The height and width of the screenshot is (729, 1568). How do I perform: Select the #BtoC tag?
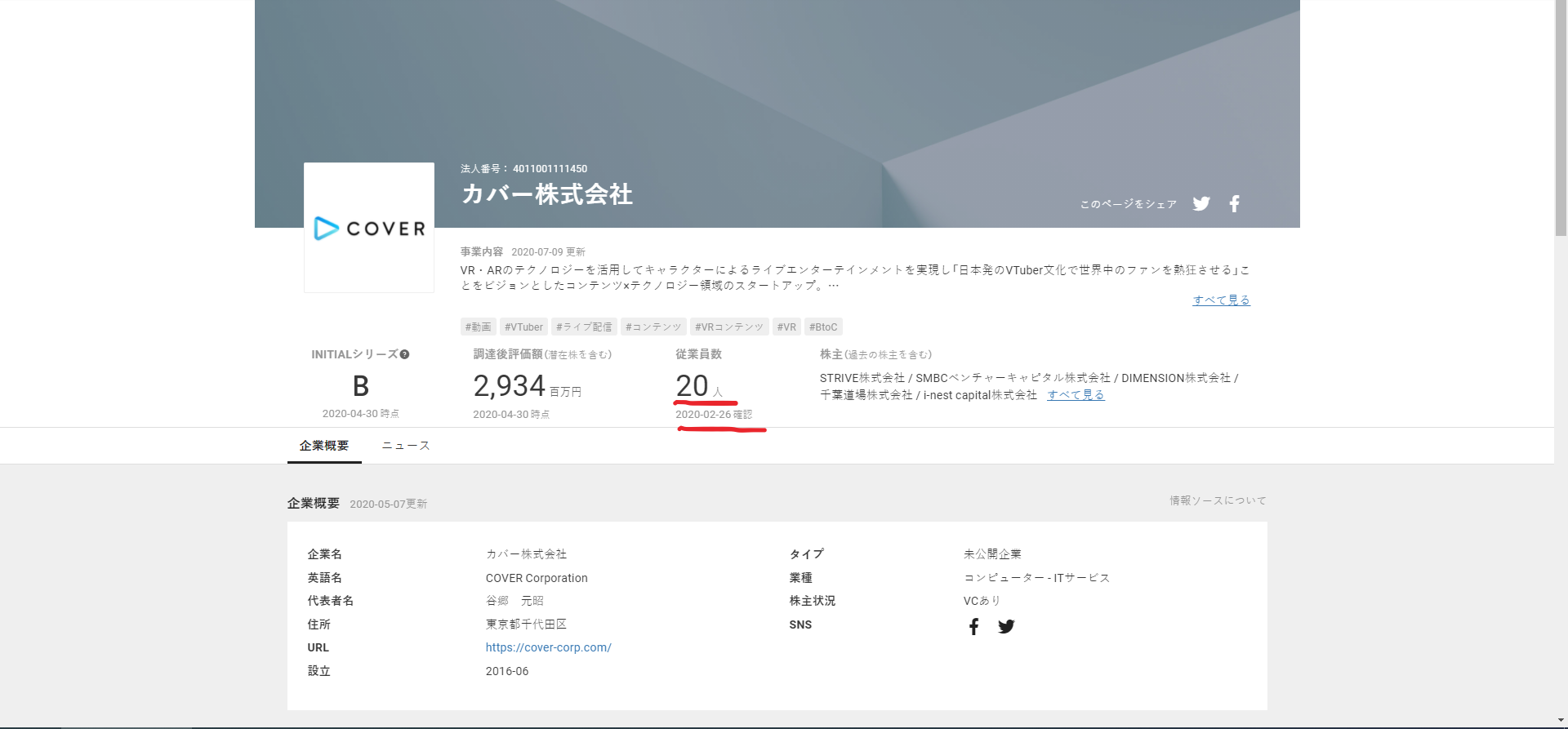pyautogui.click(x=823, y=327)
